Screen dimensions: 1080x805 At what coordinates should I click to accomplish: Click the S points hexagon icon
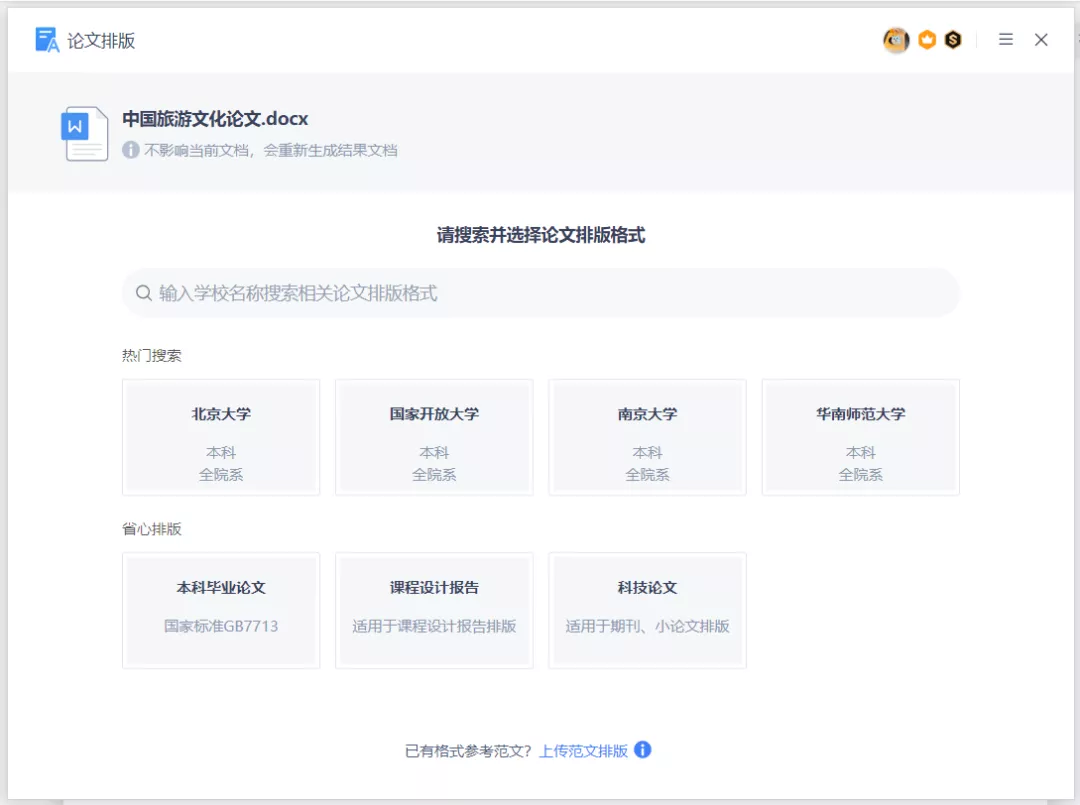click(952, 40)
